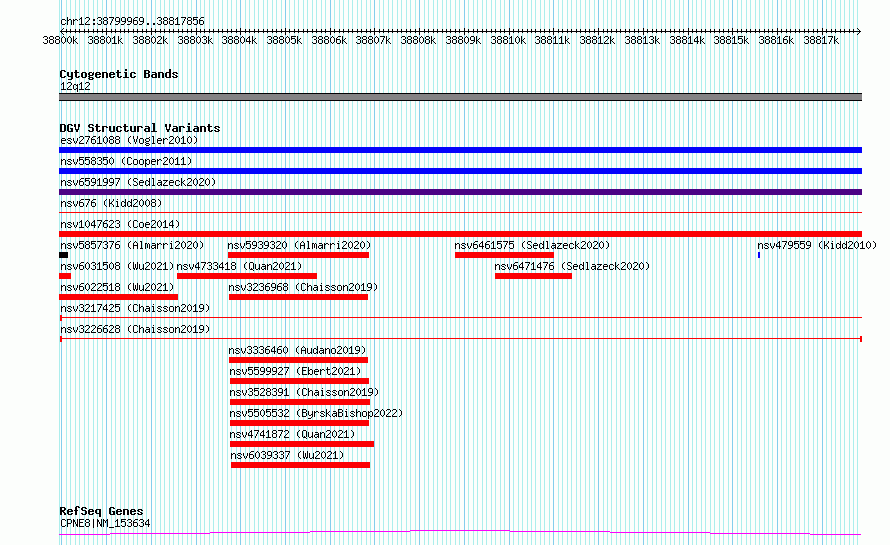Viewport: 890px width, 545px height.
Task: Select the blue esv2761088 variant bar
Action: [460, 150]
